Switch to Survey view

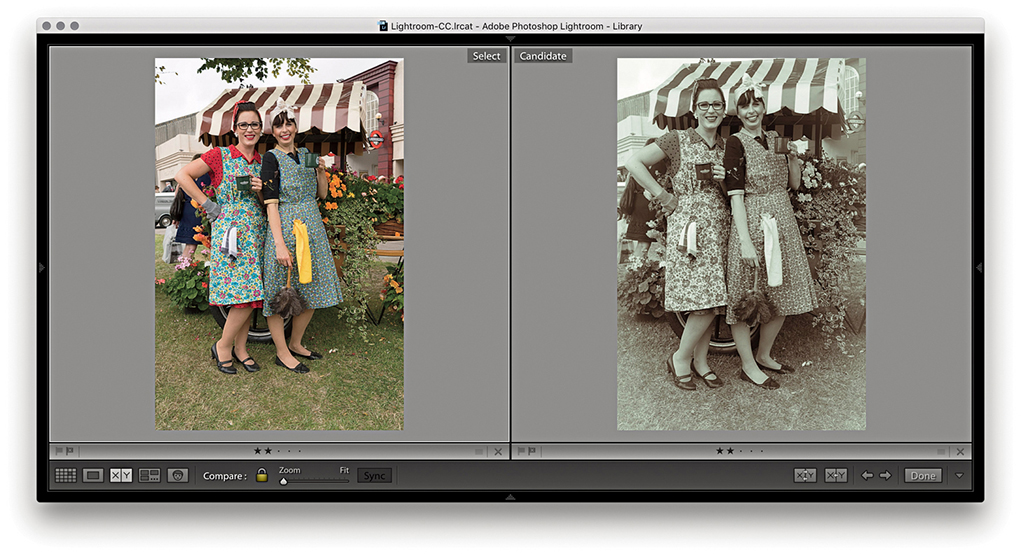coord(150,475)
